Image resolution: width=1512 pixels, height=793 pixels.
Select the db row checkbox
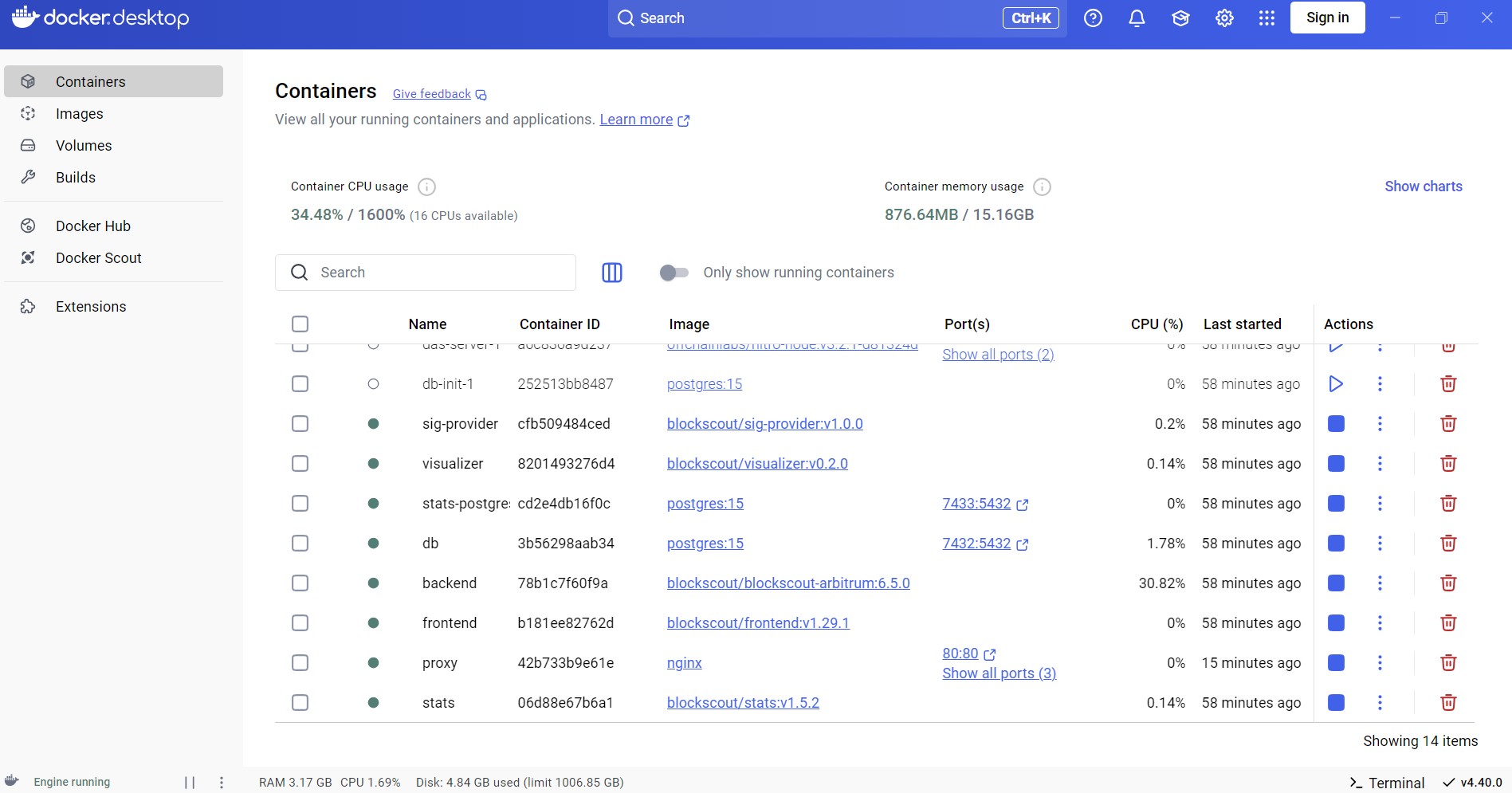(x=300, y=544)
